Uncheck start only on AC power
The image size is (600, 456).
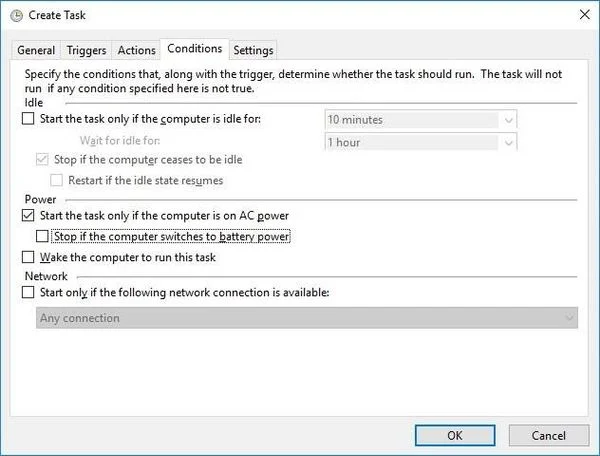(x=27, y=216)
